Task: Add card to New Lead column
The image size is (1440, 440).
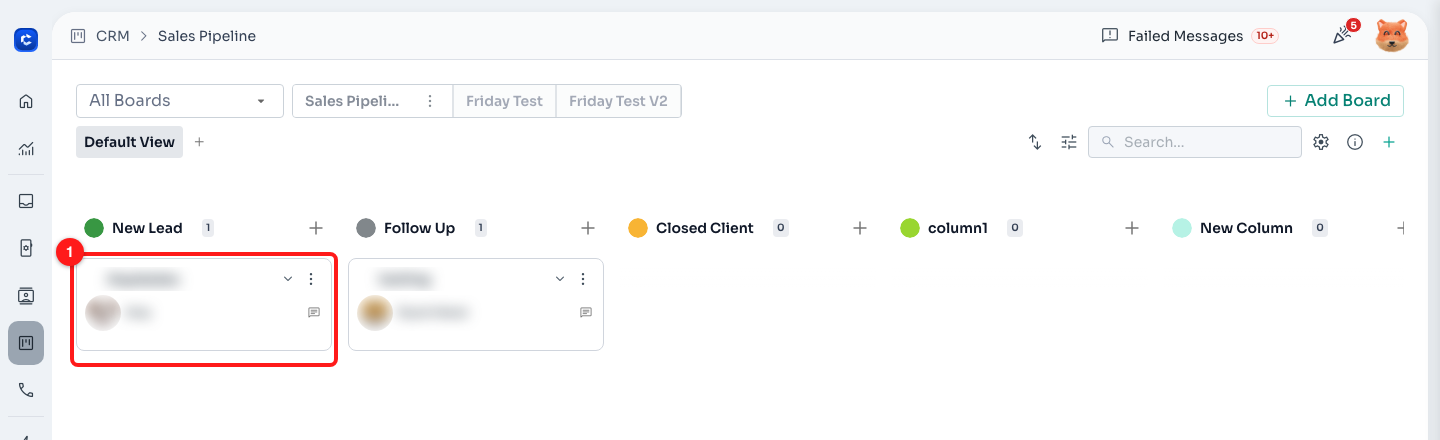Action: 316,228
